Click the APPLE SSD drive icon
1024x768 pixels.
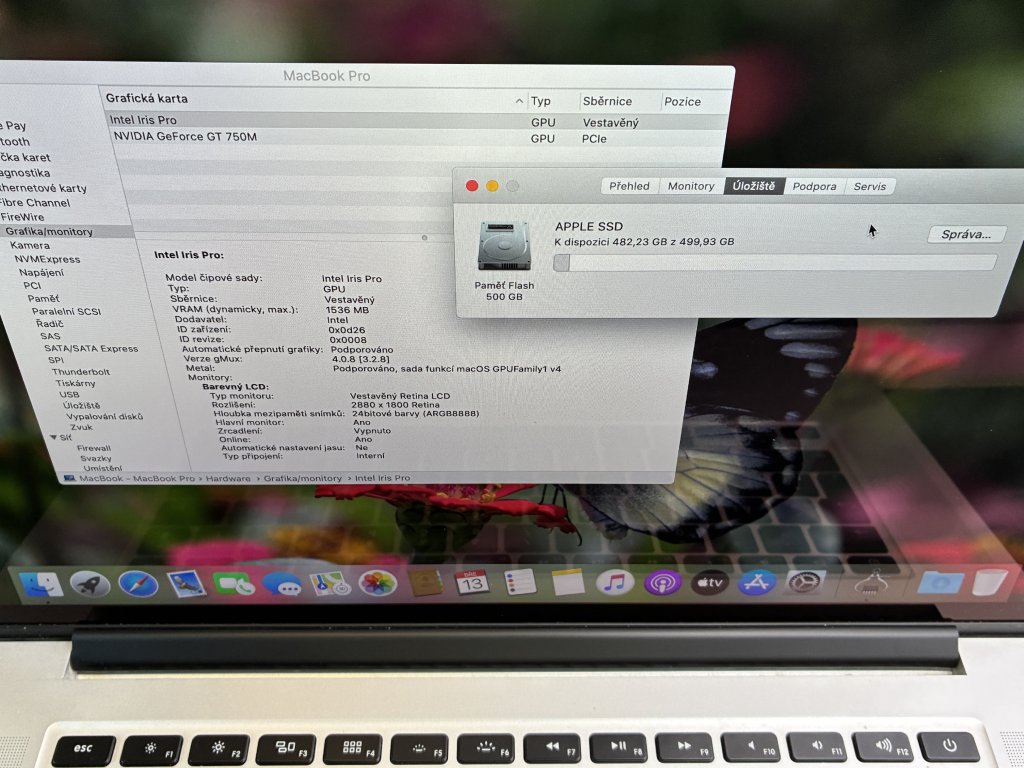(504, 246)
